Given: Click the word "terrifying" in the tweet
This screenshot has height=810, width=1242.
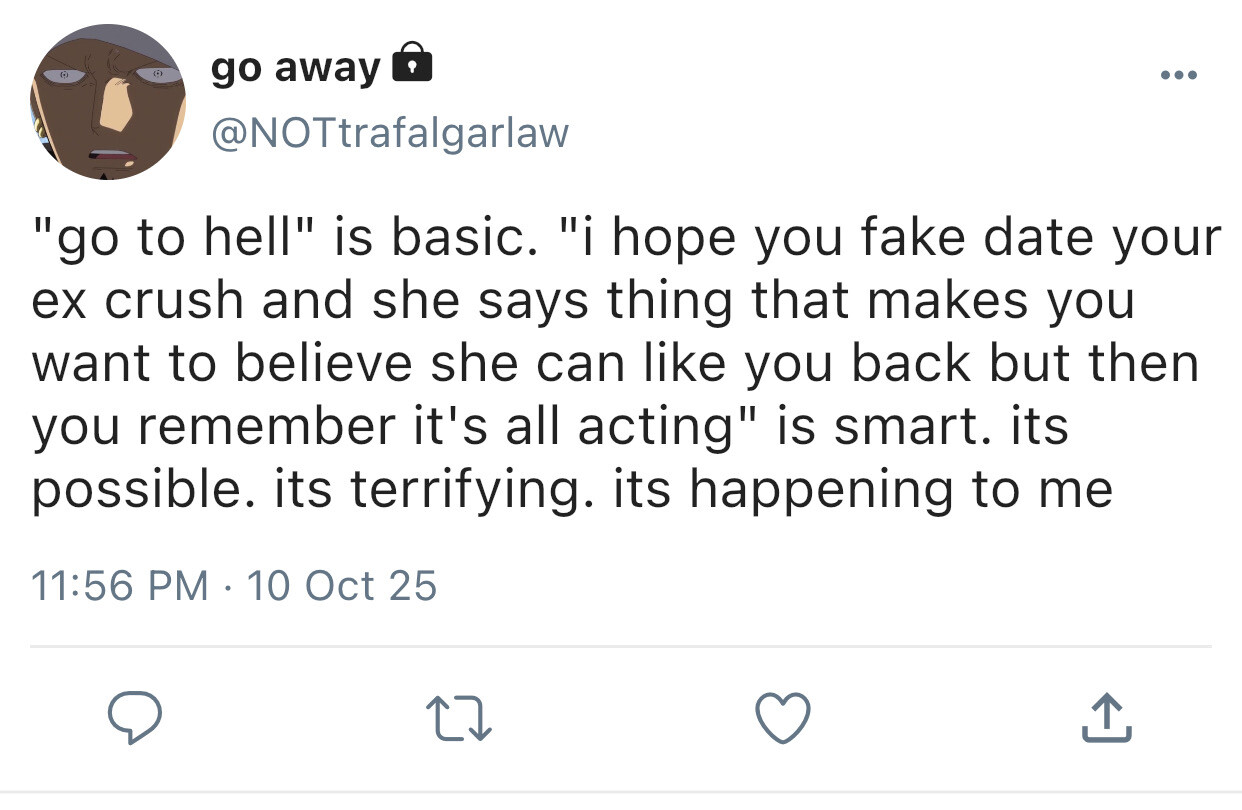Looking at the screenshot, I should click(x=471, y=490).
